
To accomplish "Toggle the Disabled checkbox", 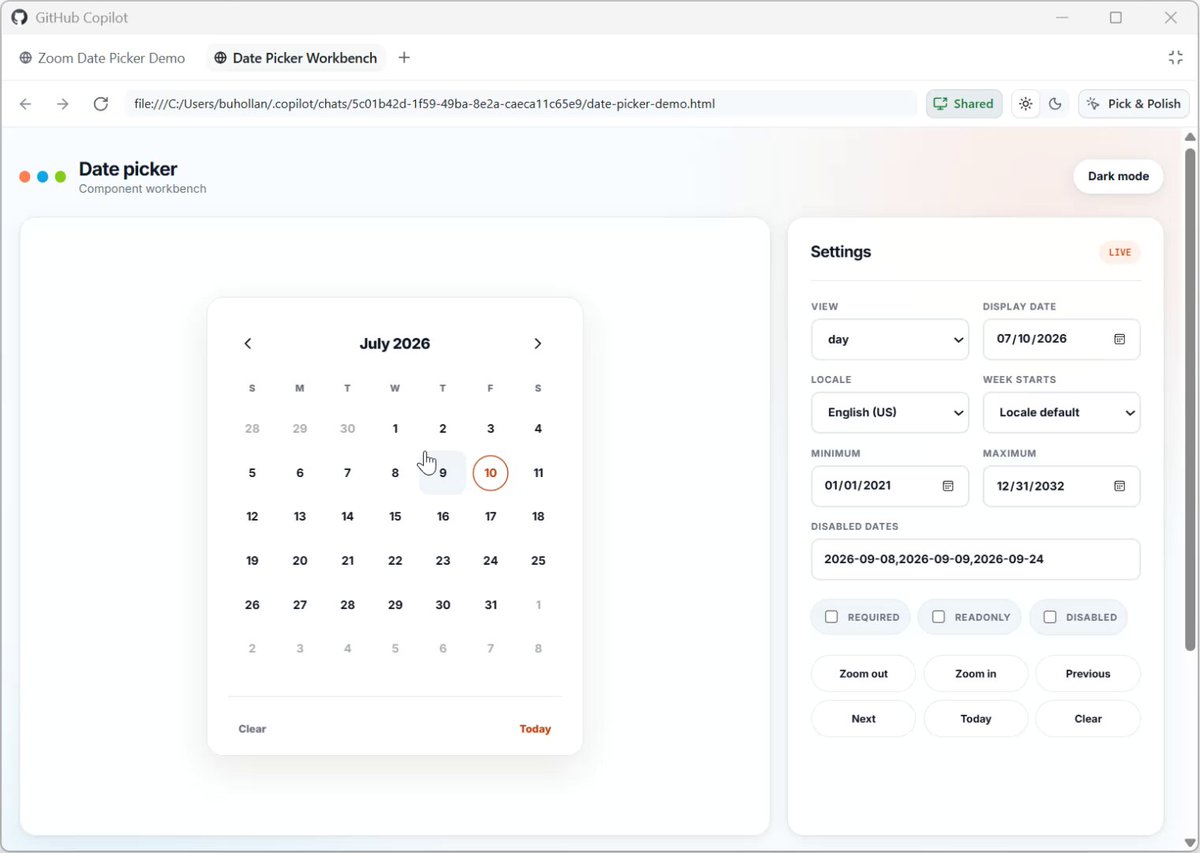I will (x=1050, y=617).
